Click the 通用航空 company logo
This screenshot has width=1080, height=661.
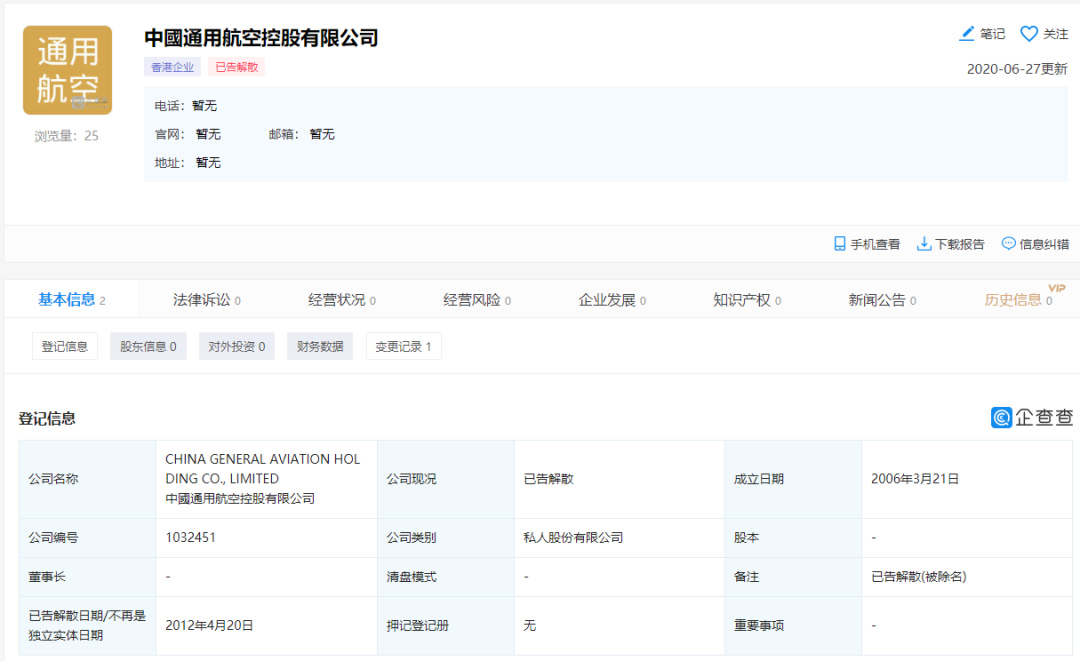68,70
